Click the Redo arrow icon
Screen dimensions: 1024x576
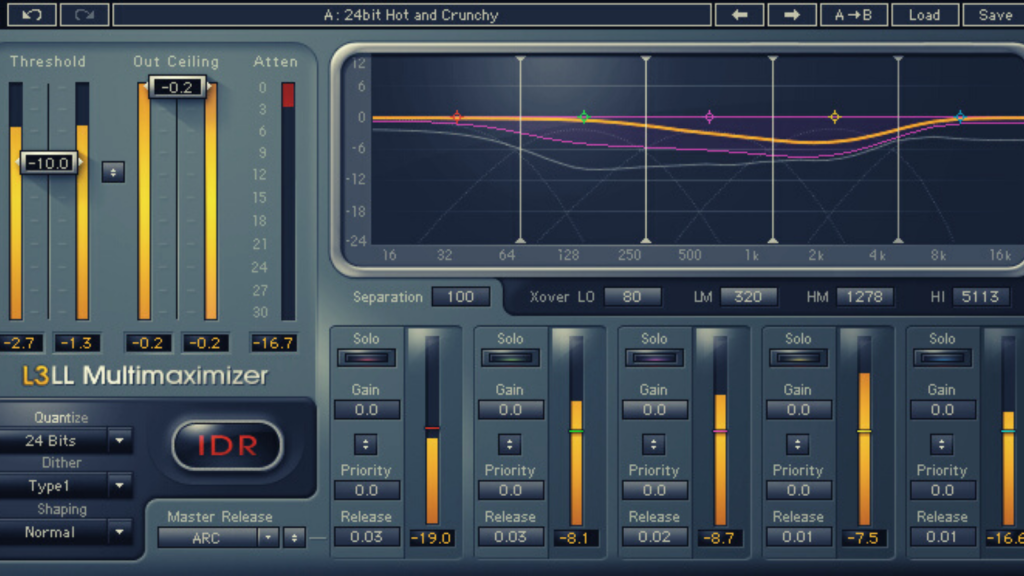point(84,14)
